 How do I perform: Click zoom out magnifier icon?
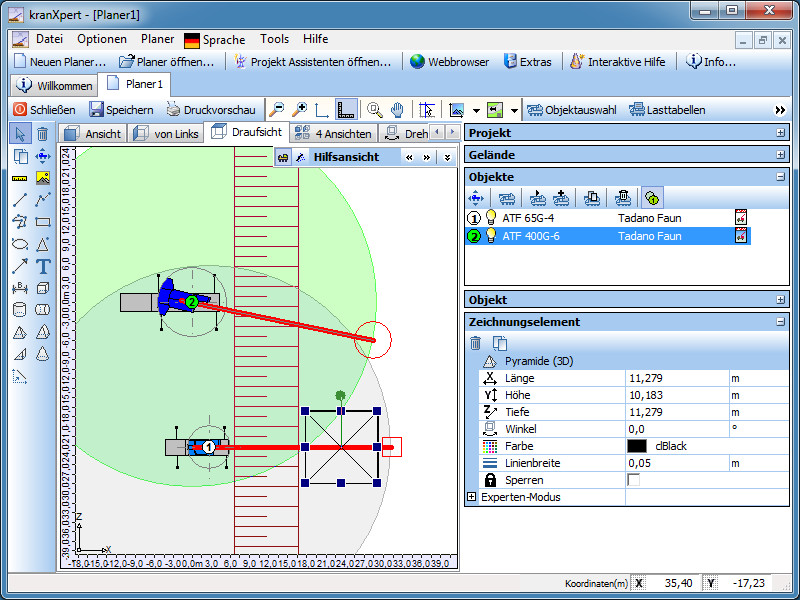pyautogui.click(x=276, y=110)
